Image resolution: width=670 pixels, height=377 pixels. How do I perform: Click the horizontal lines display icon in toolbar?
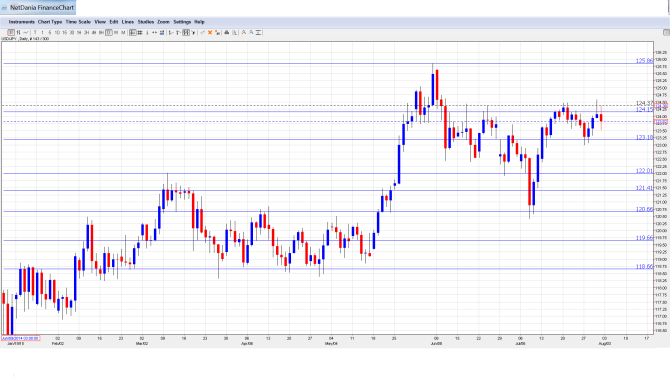tap(133, 32)
